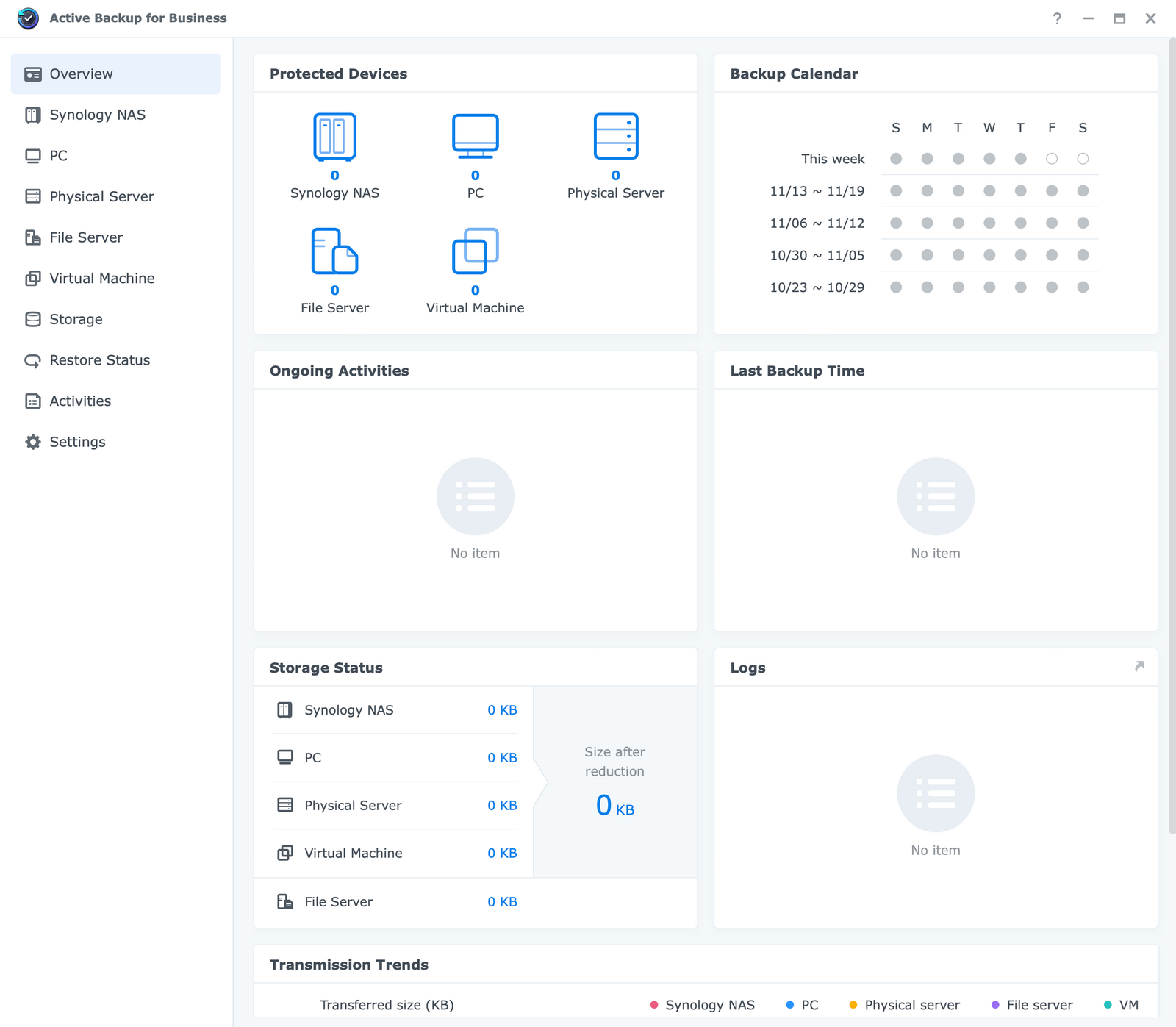The width and height of the screenshot is (1176, 1027).
Task: Click the Transferred size (KB) label
Action: pos(387,1005)
